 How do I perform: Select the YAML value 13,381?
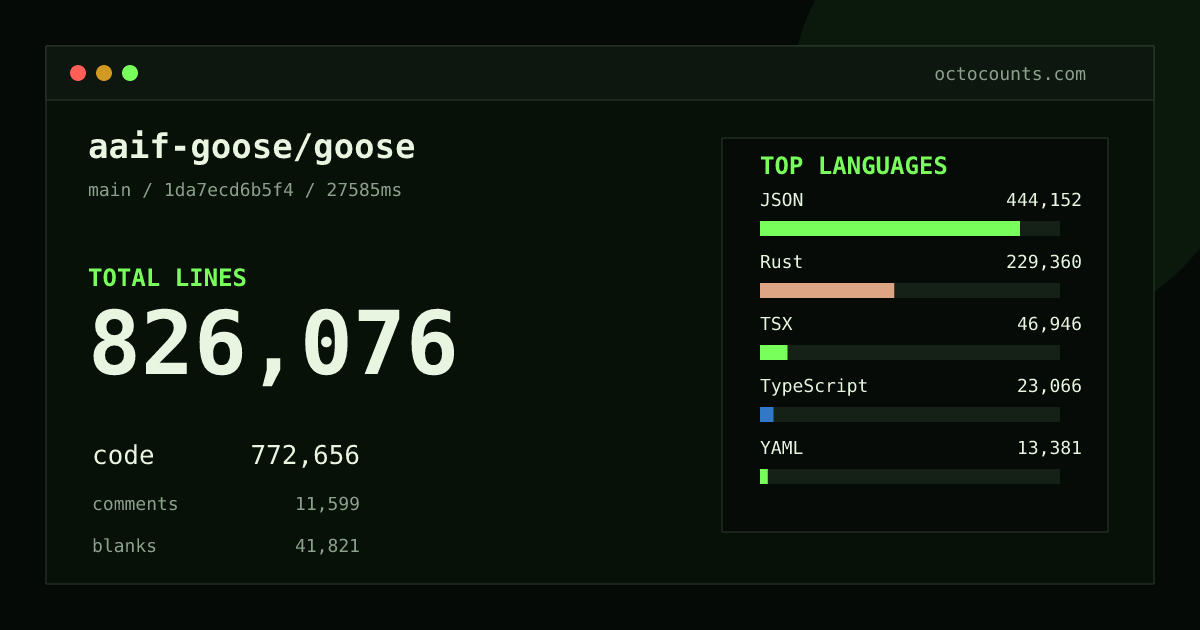(1049, 448)
